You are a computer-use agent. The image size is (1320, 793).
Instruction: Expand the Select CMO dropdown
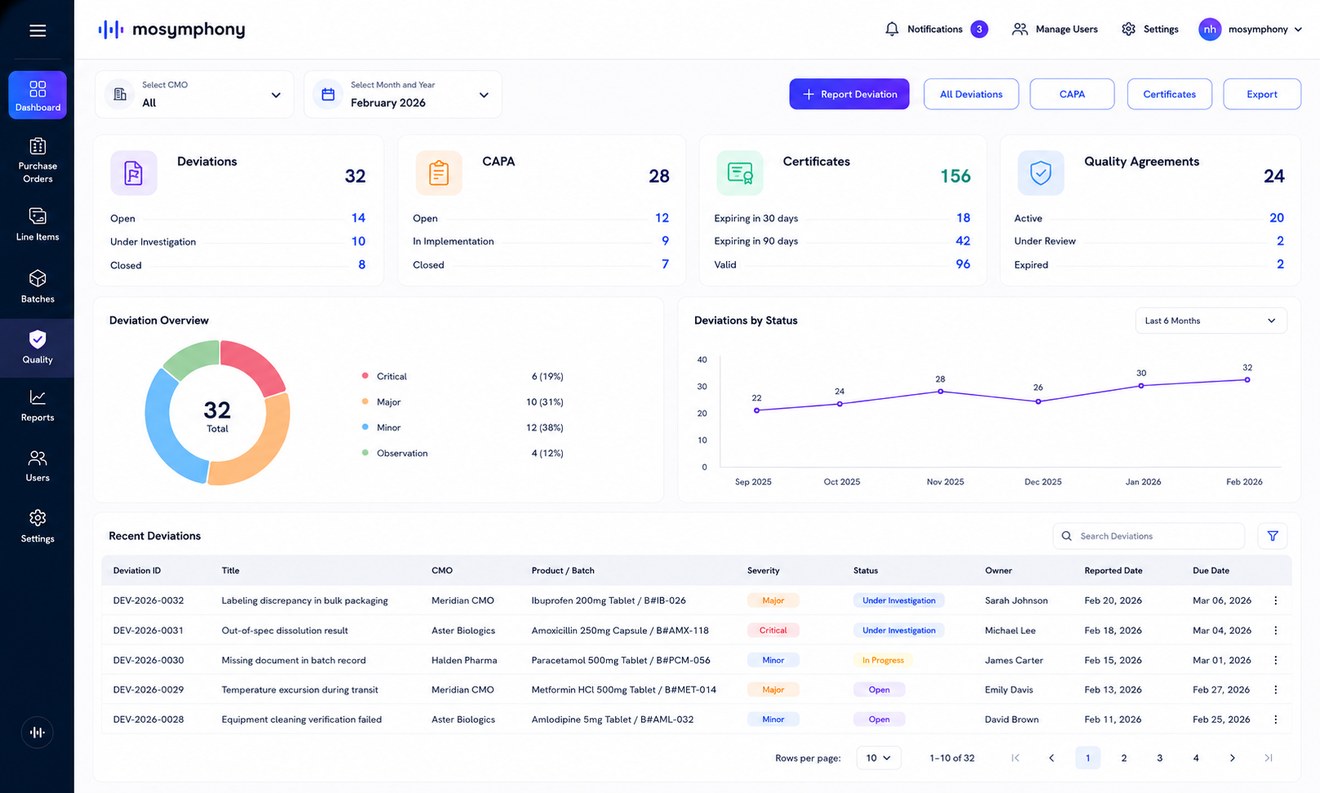coord(195,94)
